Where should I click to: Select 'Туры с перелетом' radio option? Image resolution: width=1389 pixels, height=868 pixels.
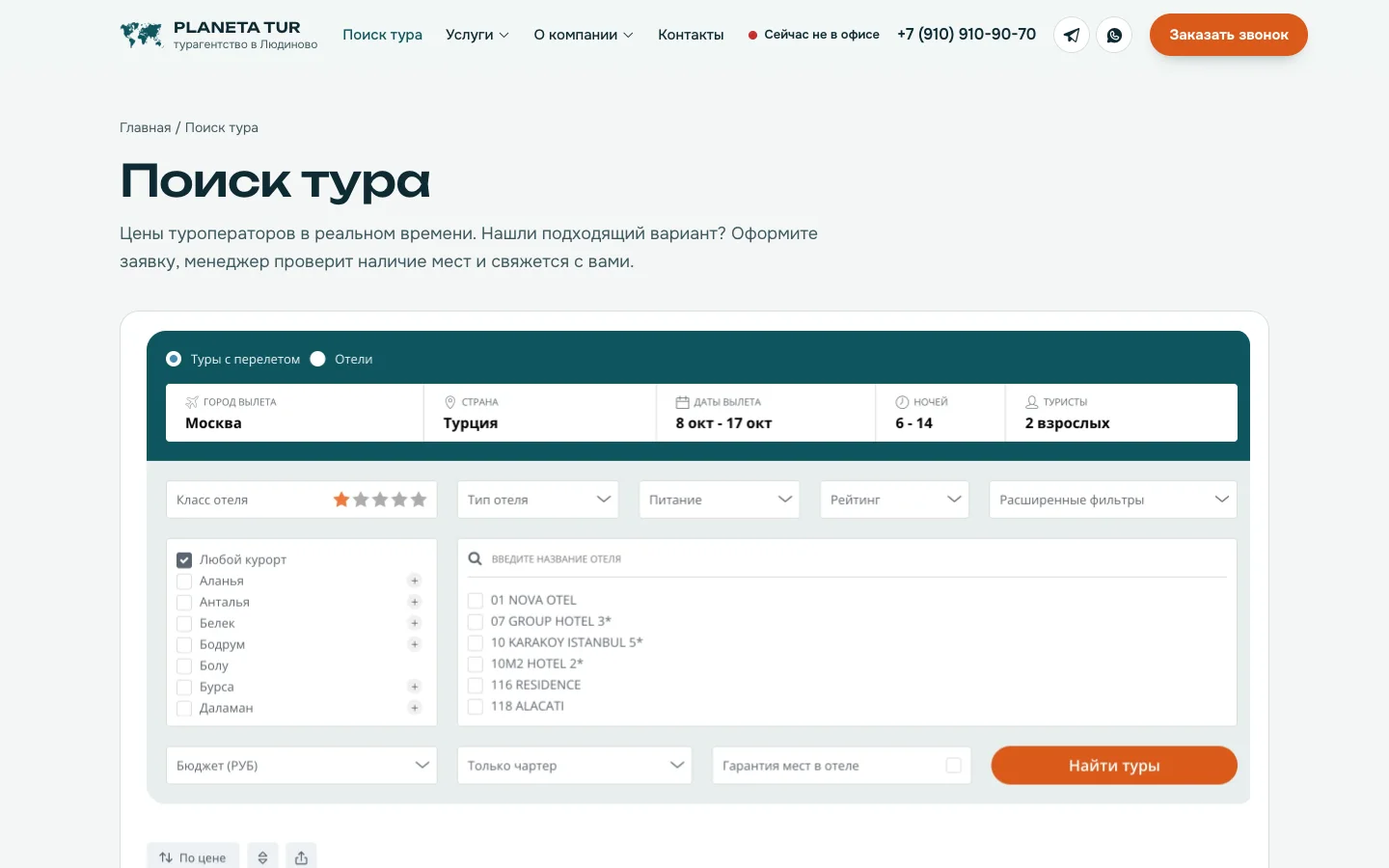coord(174,359)
